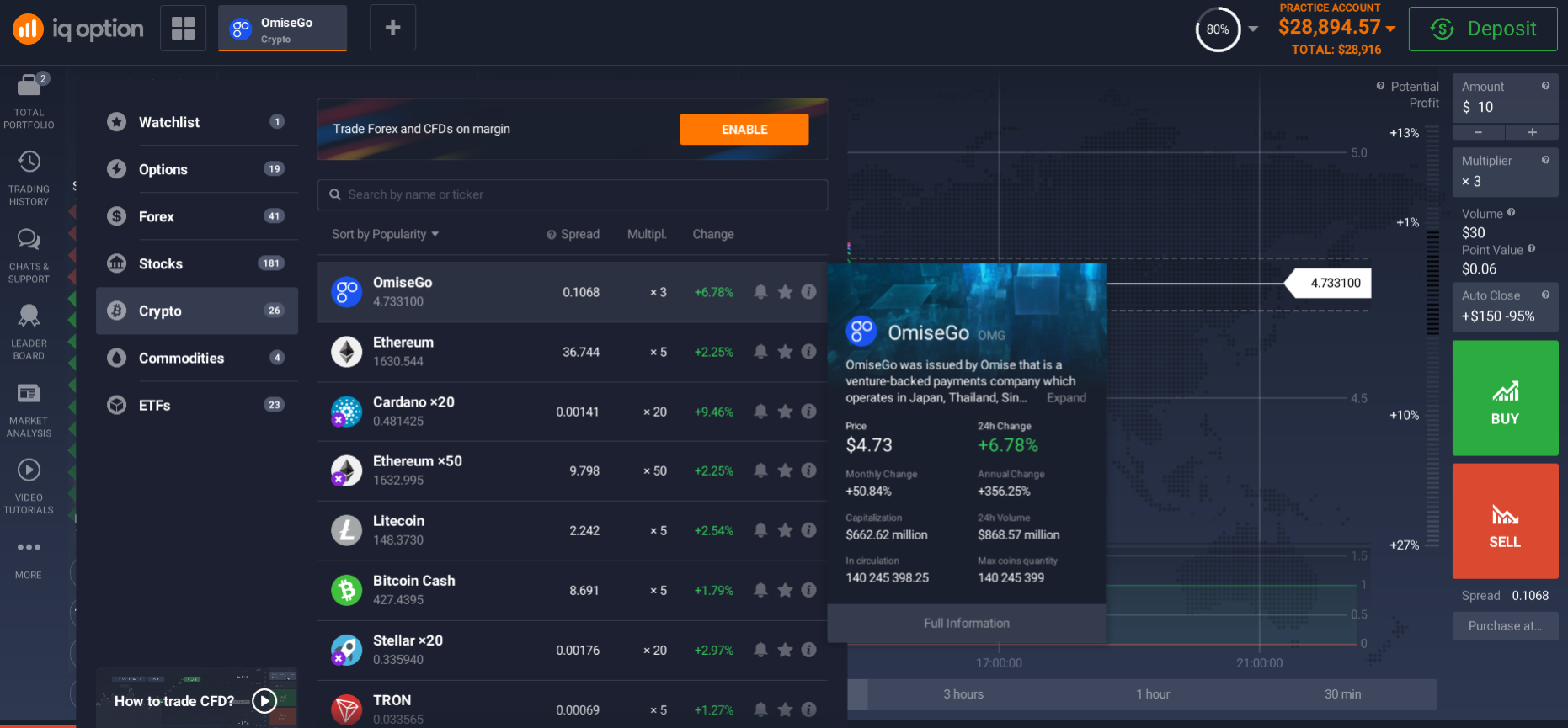Select the 1 hour chart timeframe
The height and width of the screenshot is (728, 1568).
point(1153,694)
